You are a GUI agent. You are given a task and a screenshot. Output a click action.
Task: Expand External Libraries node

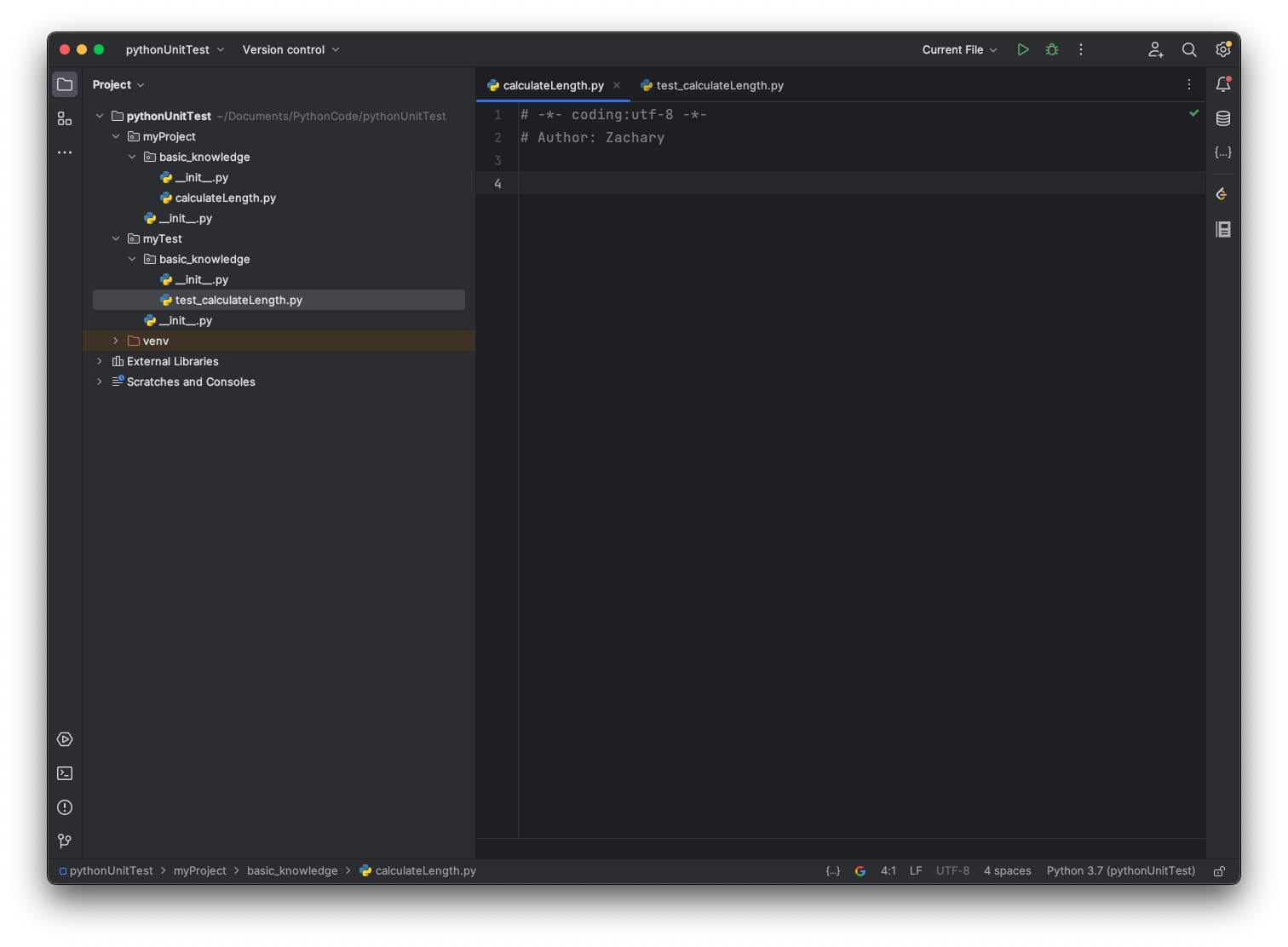(x=100, y=361)
